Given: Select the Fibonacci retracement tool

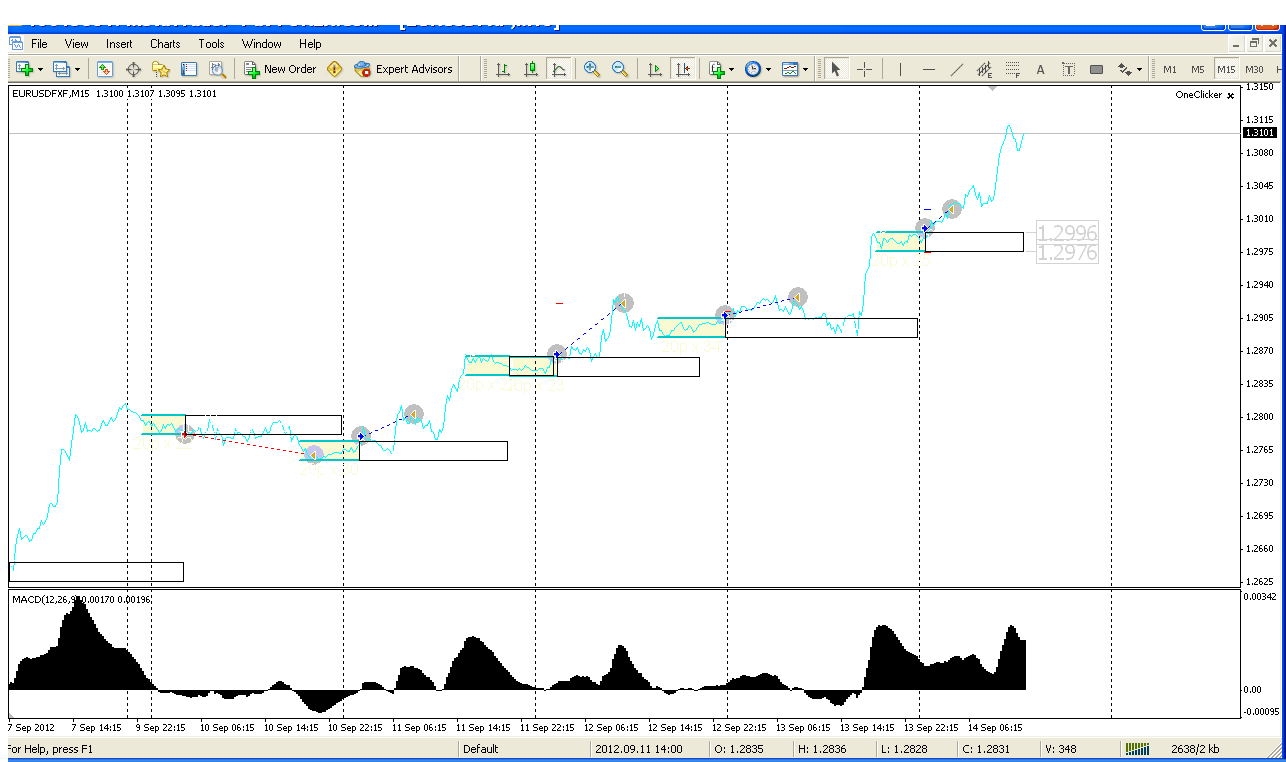Looking at the screenshot, I should pyautogui.click(x=1012, y=69).
